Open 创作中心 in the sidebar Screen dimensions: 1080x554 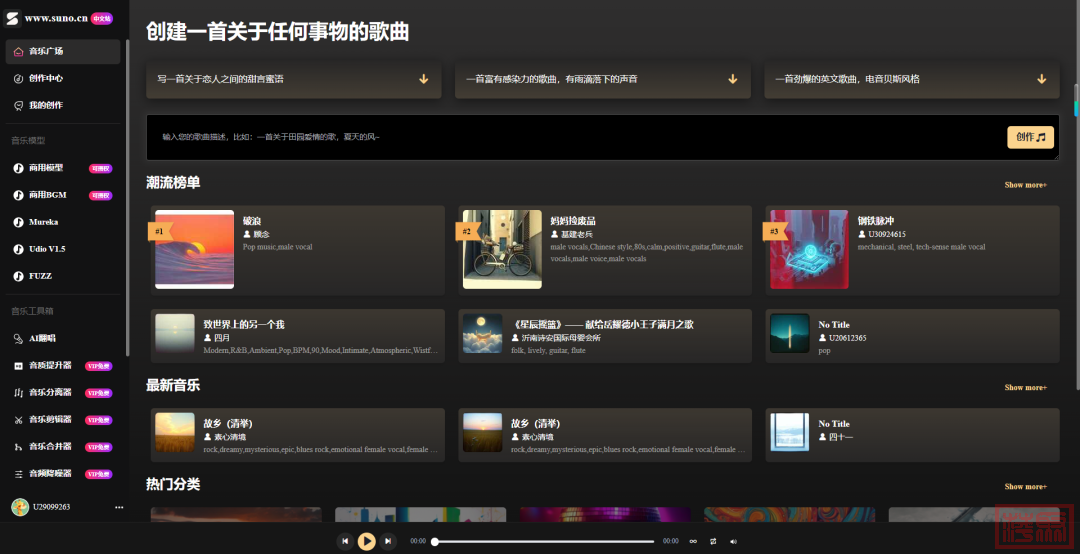(45, 78)
